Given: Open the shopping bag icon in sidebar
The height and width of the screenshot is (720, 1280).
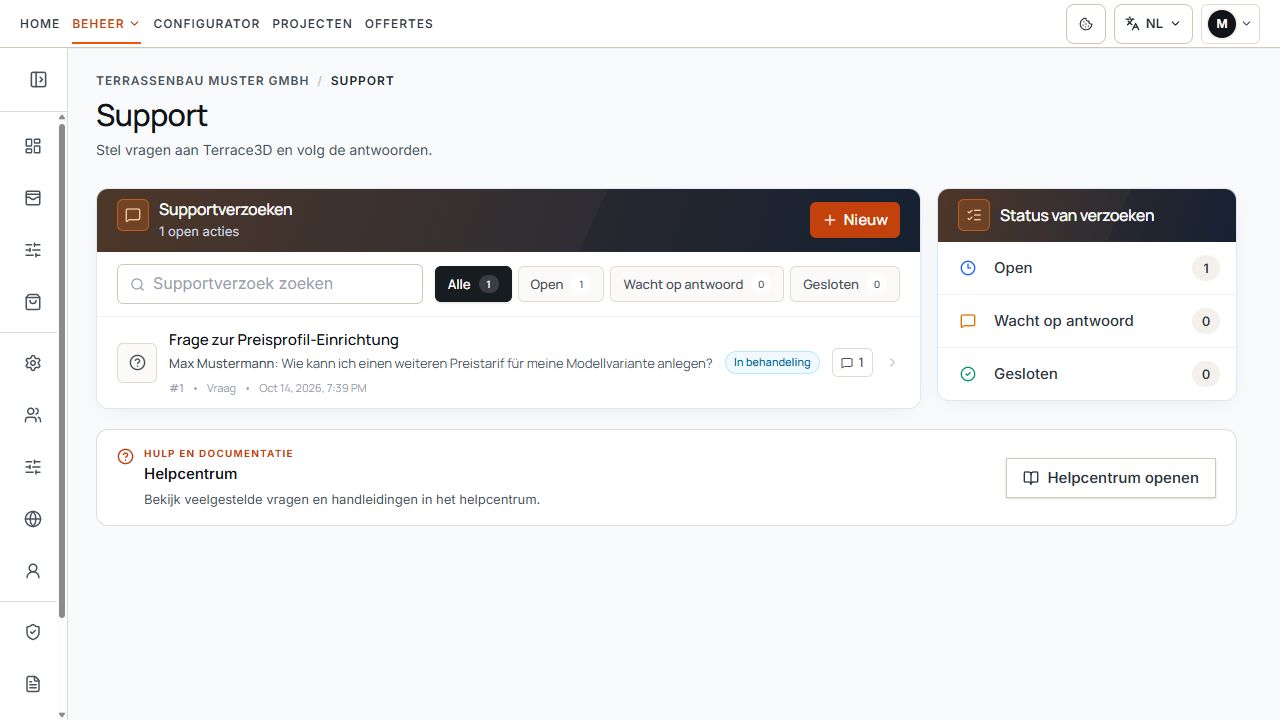Looking at the screenshot, I should point(33,302).
